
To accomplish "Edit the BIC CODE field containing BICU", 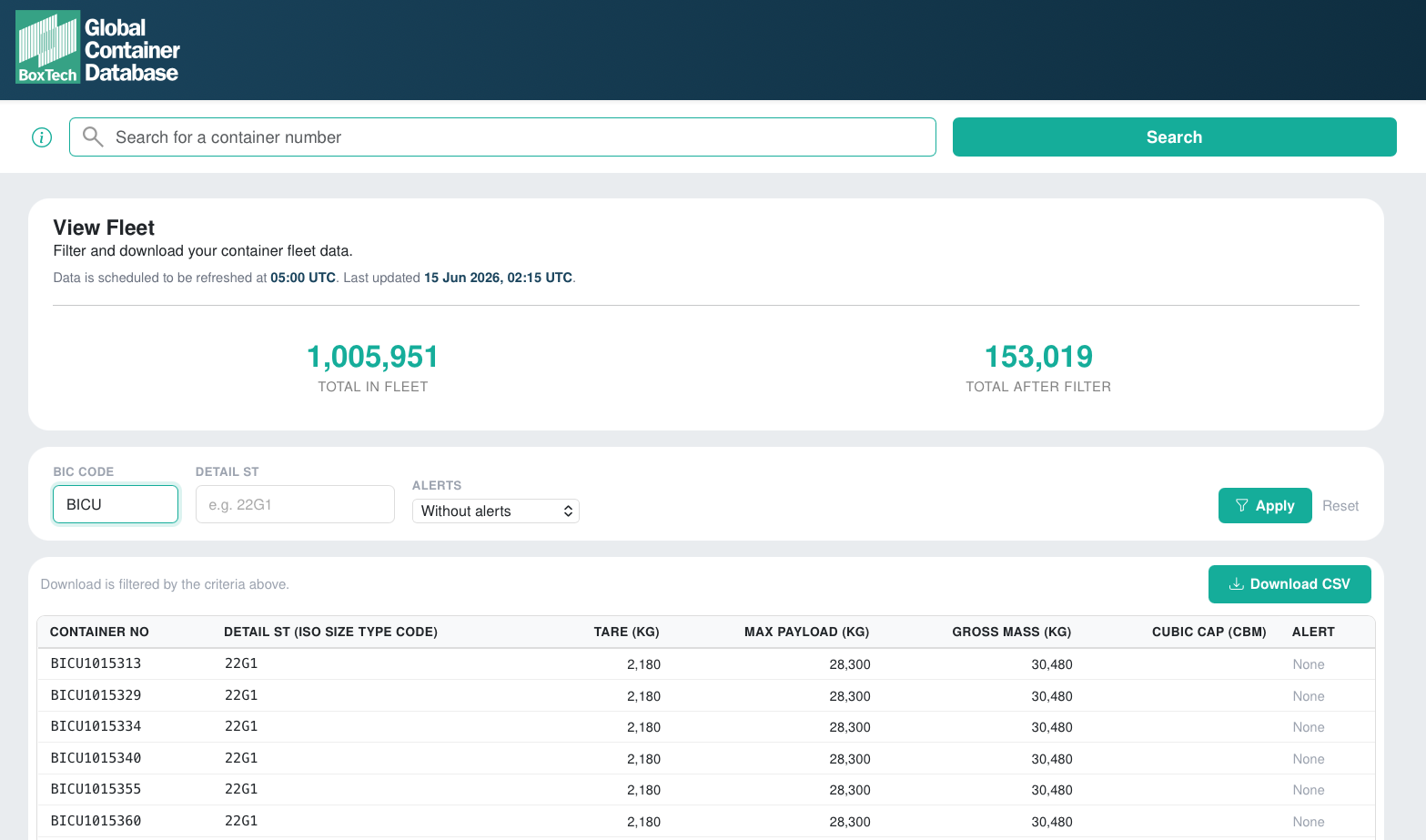I will coord(116,504).
